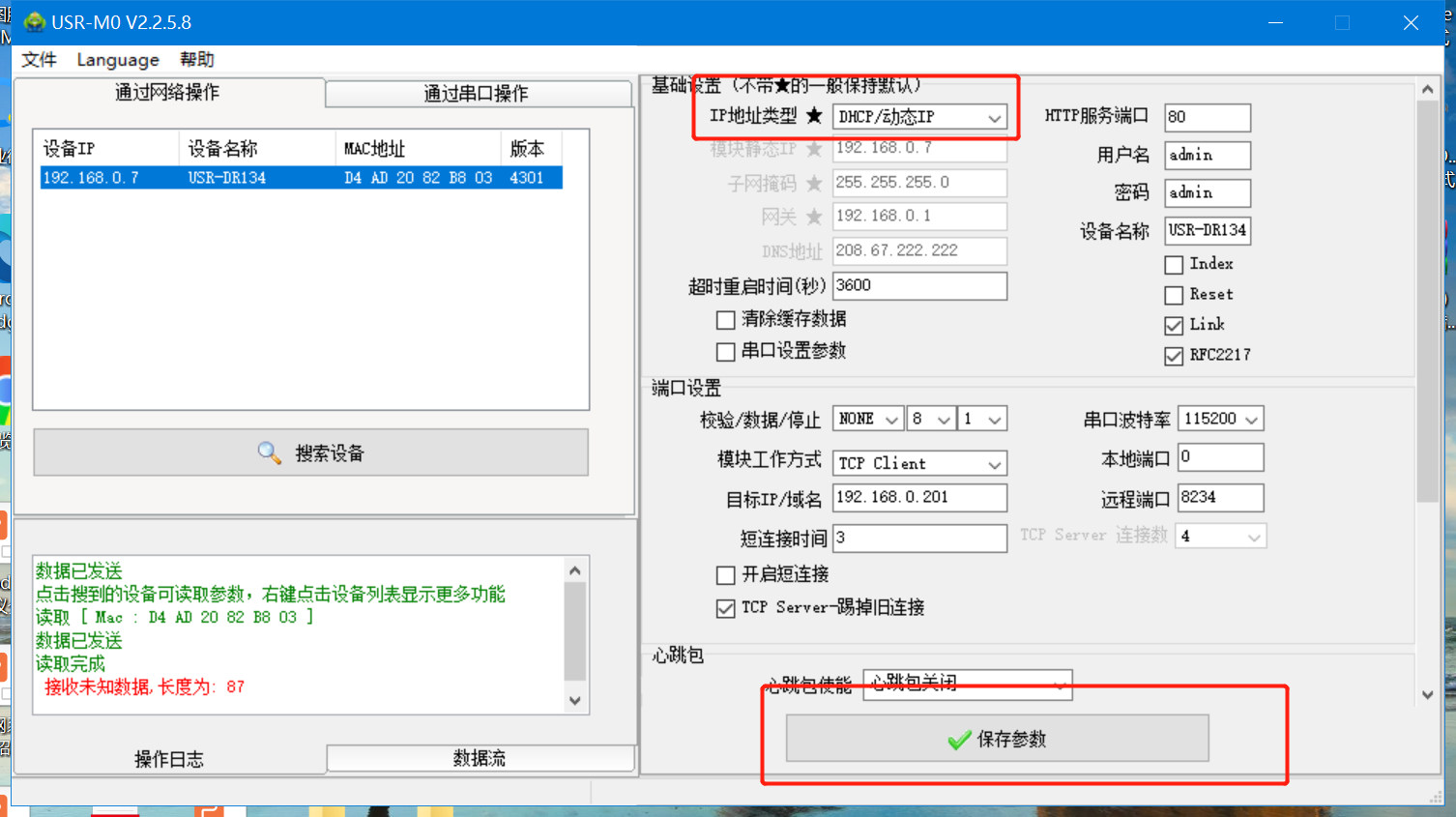Click the settings panel scroll-up arrow
Screen dimensions: 1456x817
pyautogui.click(x=1428, y=89)
